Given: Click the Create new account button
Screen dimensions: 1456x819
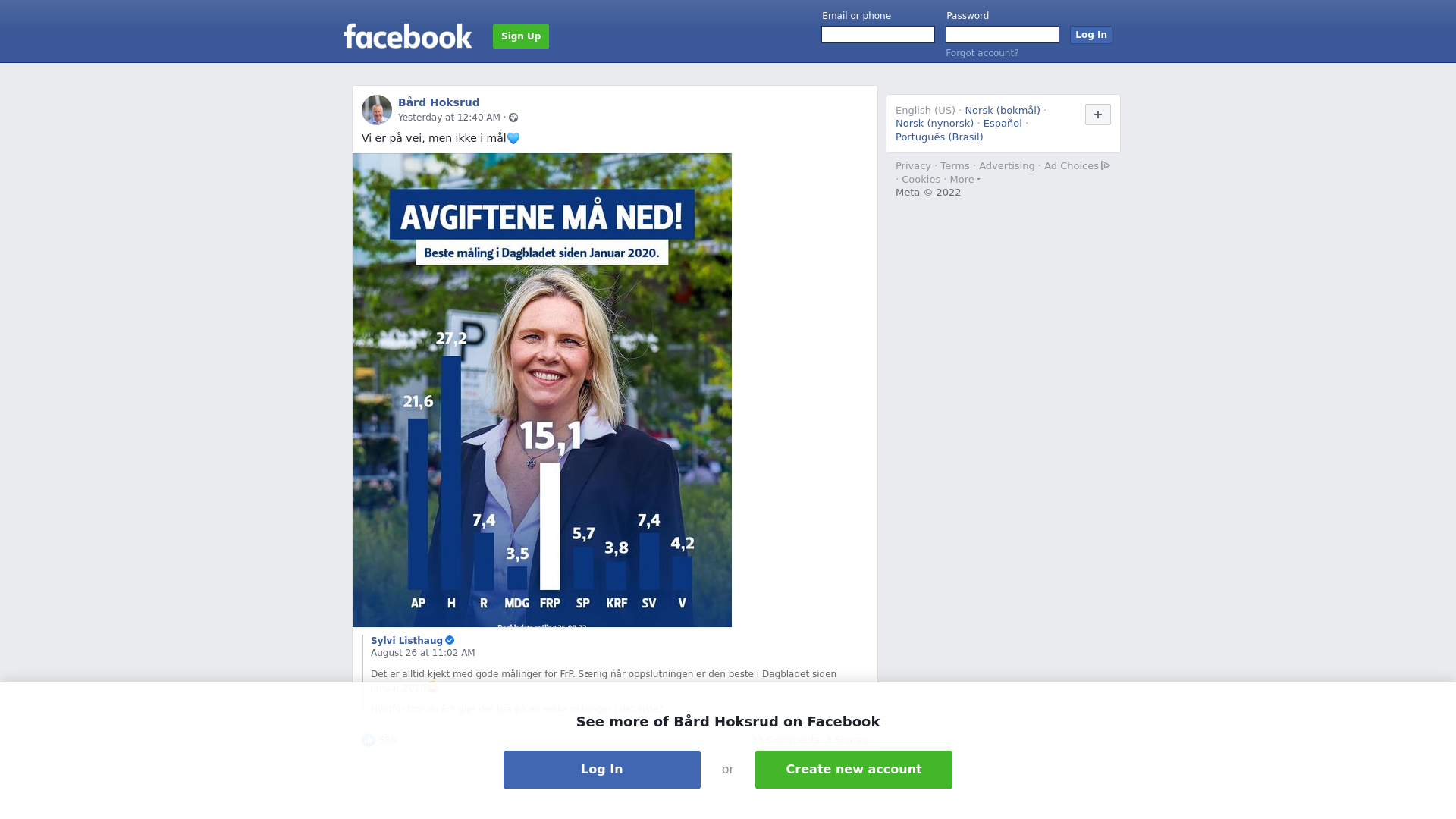Looking at the screenshot, I should 854,770.
